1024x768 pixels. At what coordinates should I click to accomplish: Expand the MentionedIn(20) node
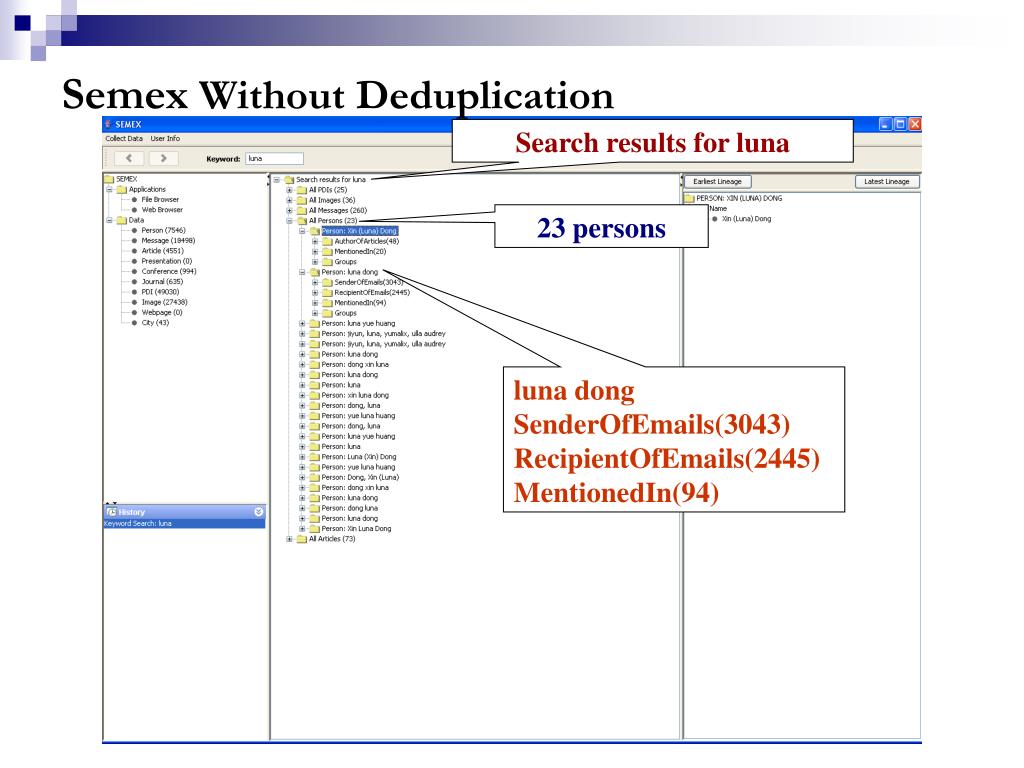(315, 251)
